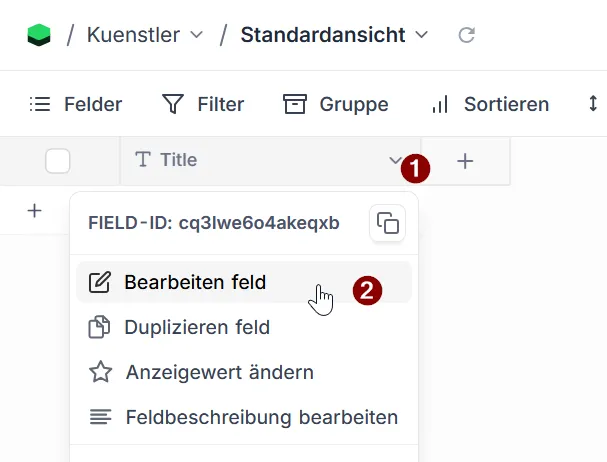Click the green NocoDB base logo
The height and width of the screenshot is (462, 607).
[38, 35]
